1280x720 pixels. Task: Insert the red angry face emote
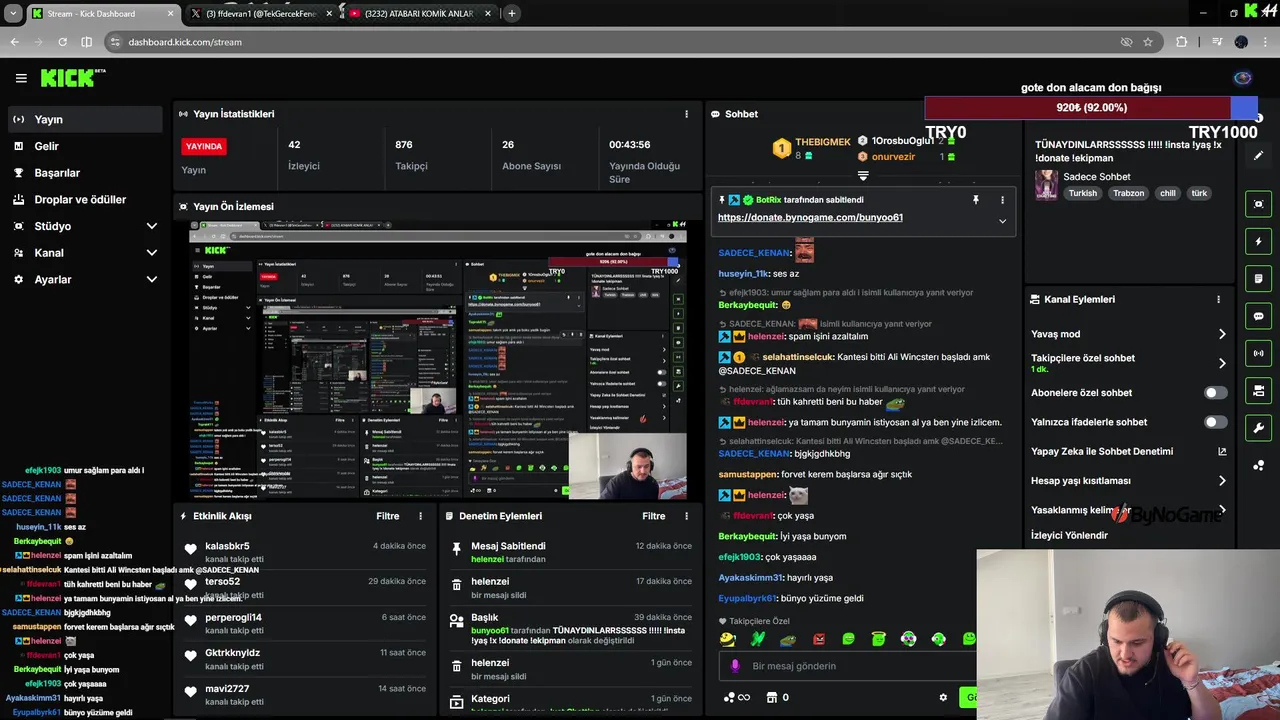point(819,639)
